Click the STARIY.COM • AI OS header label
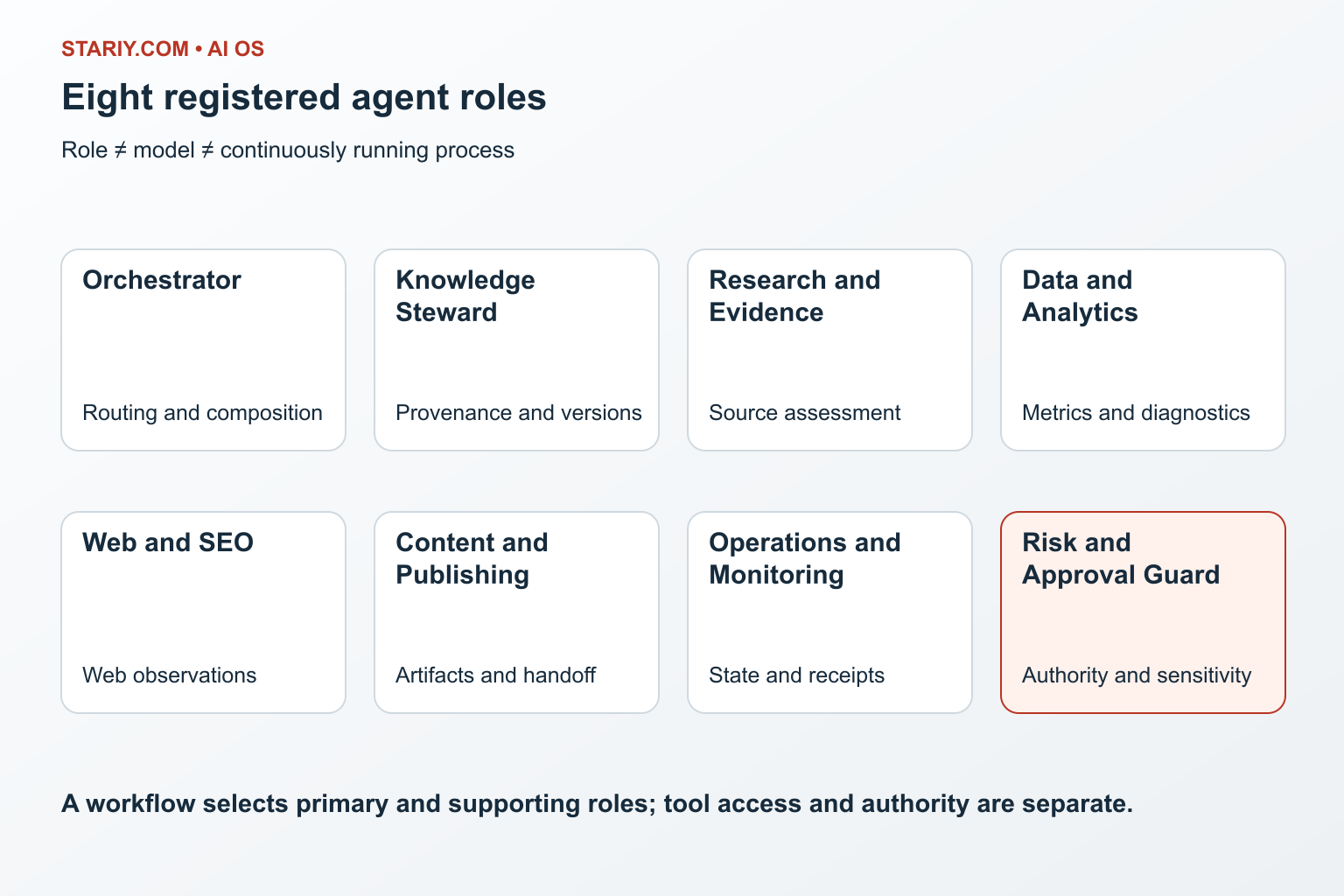Screen dimensions: 1344x896 tap(163, 49)
